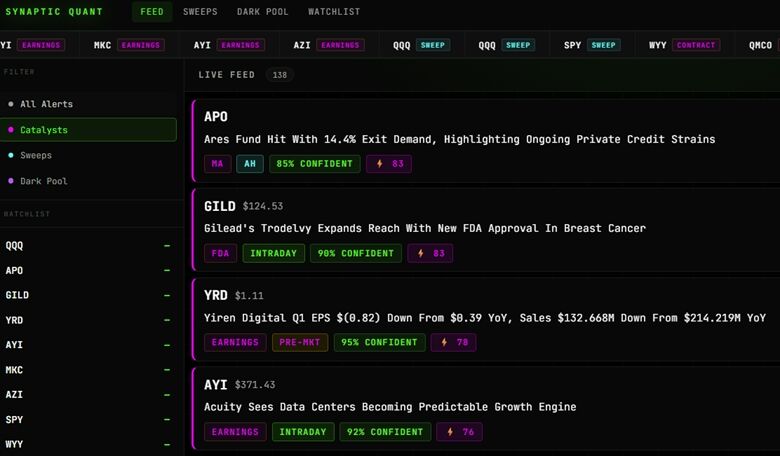This screenshot has height=456, width=780.
Task: Remove QQQ from watchlist with minus icon
Action: tap(167, 246)
